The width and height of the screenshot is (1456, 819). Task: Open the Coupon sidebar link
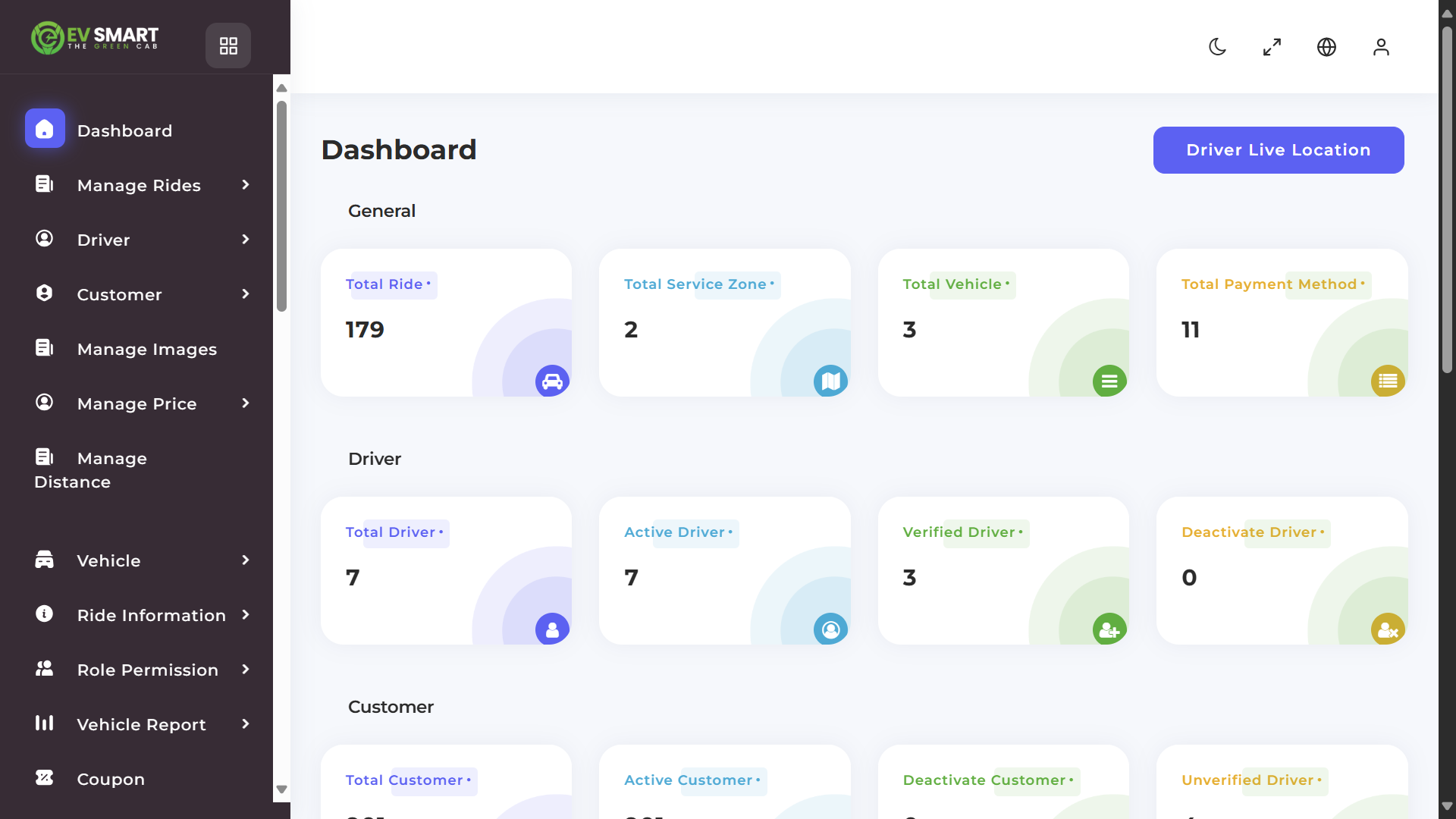(x=111, y=779)
